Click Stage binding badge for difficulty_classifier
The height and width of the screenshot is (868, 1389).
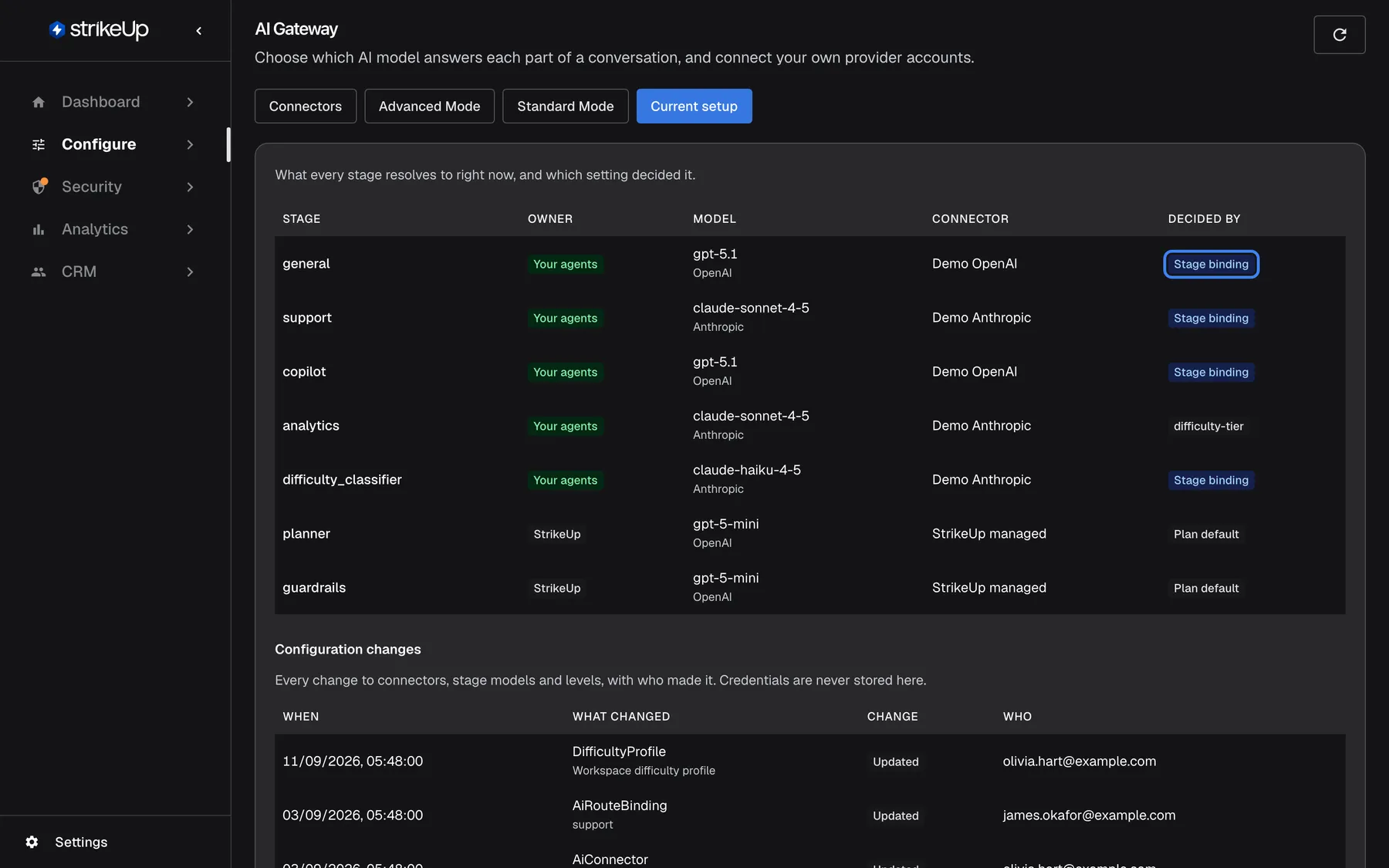tap(1211, 480)
